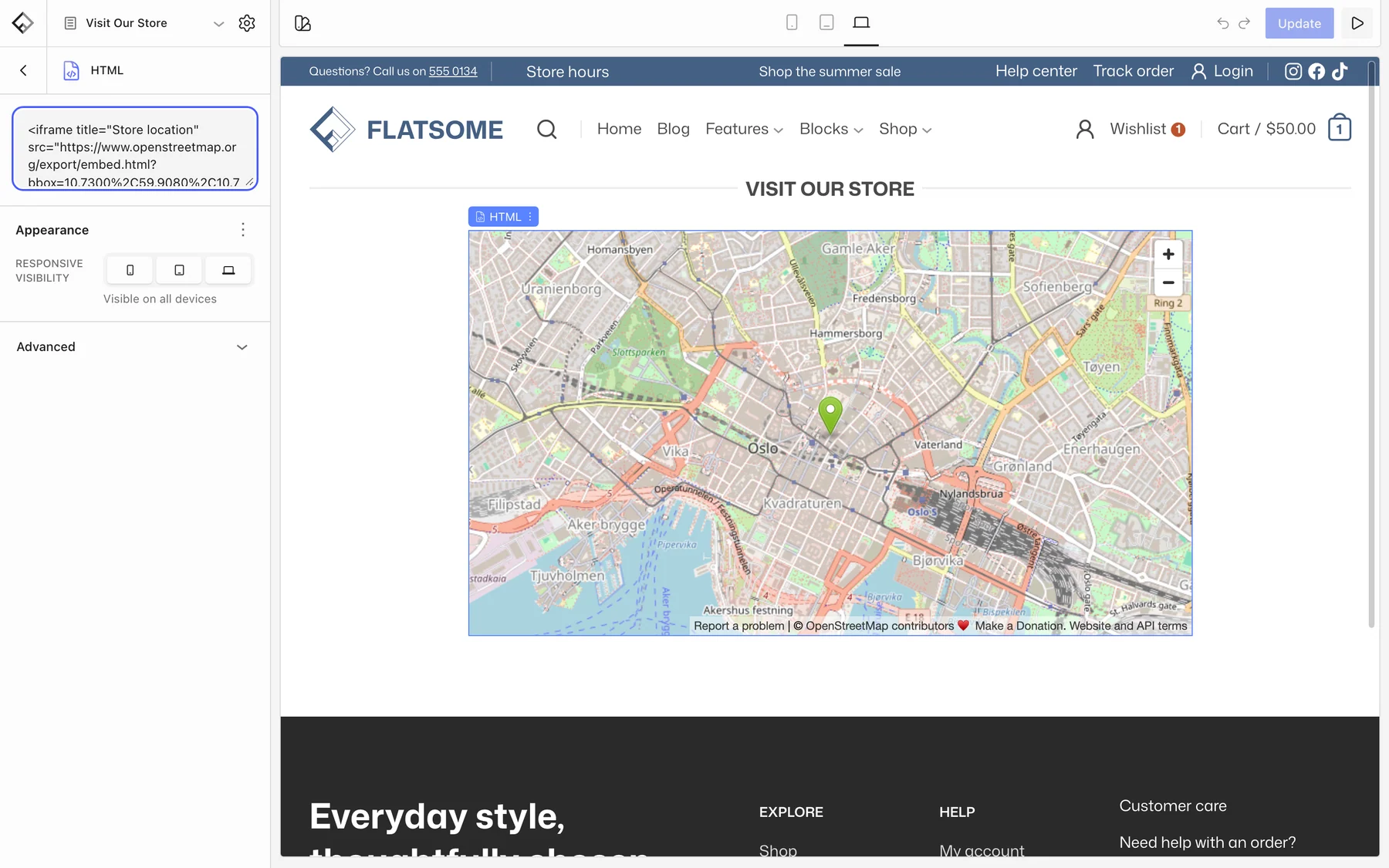Open Store hours in top bar
This screenshot has width=1389, height=868.
(567, 72)
